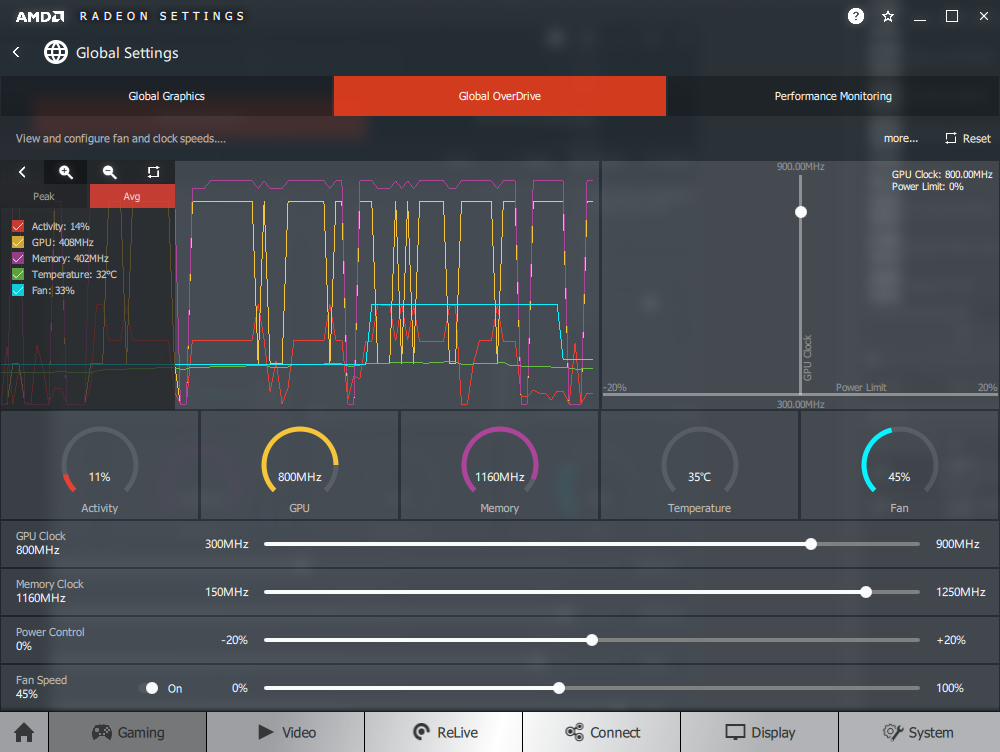1000x752 pixels.
Task: Collapse graph panel with left chevron
Action: click(22, 172)
